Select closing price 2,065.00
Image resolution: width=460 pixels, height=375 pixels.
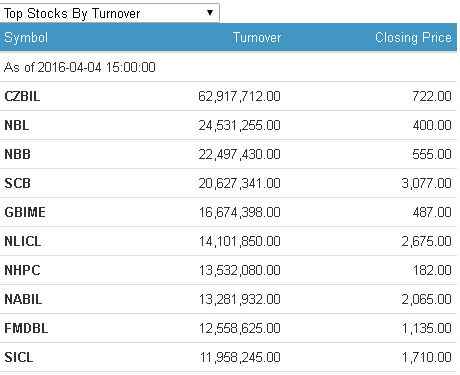tap(427, 299)
